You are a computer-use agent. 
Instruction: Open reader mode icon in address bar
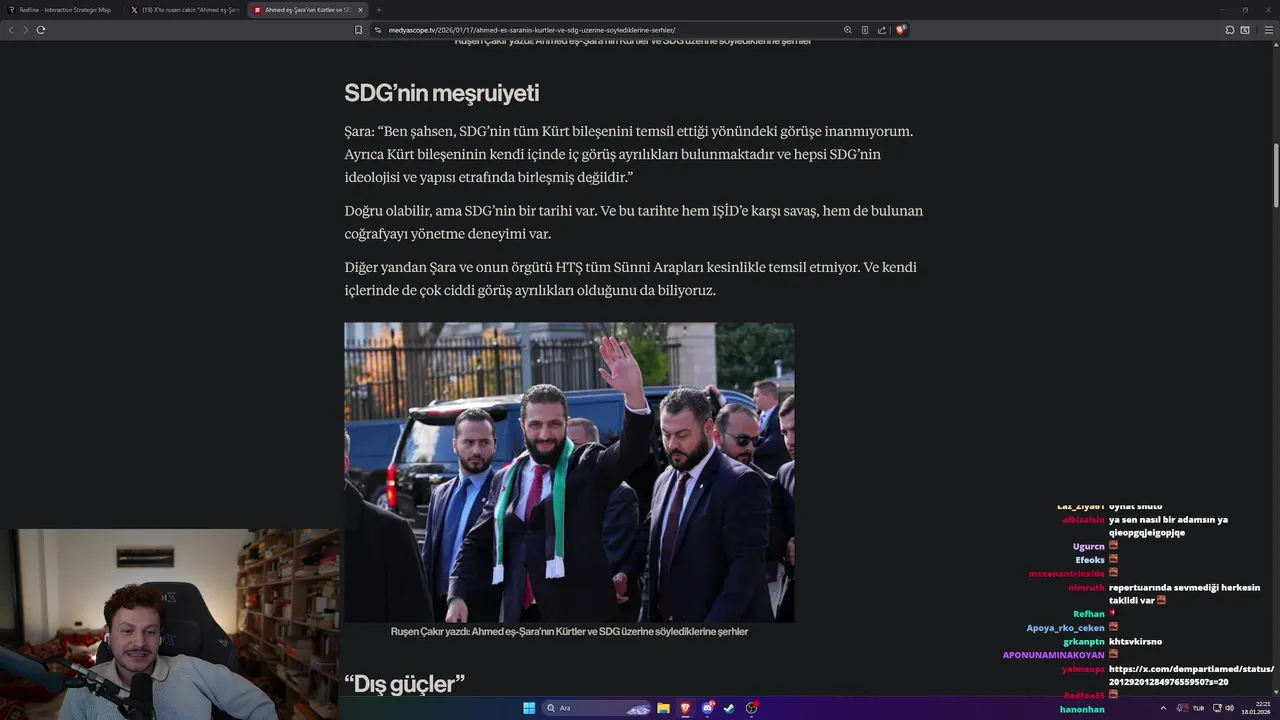pyautogui.click(x=865, y=30)
